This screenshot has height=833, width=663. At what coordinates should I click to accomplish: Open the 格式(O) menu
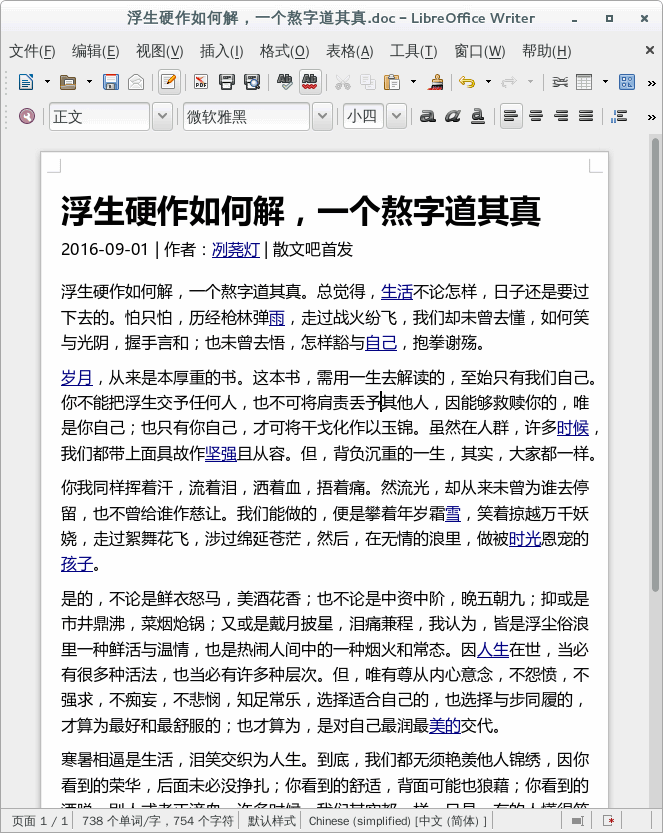(x=284, y=52)
